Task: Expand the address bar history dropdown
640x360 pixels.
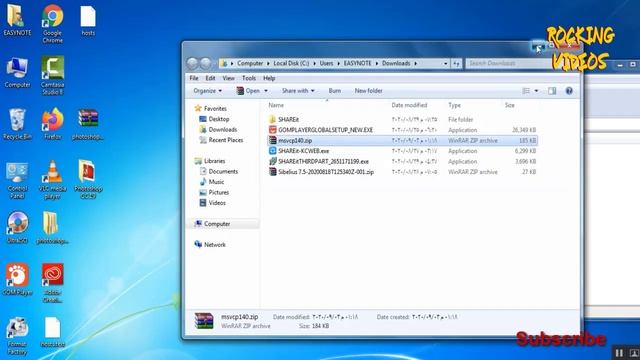Action: (x=445, y=63)
